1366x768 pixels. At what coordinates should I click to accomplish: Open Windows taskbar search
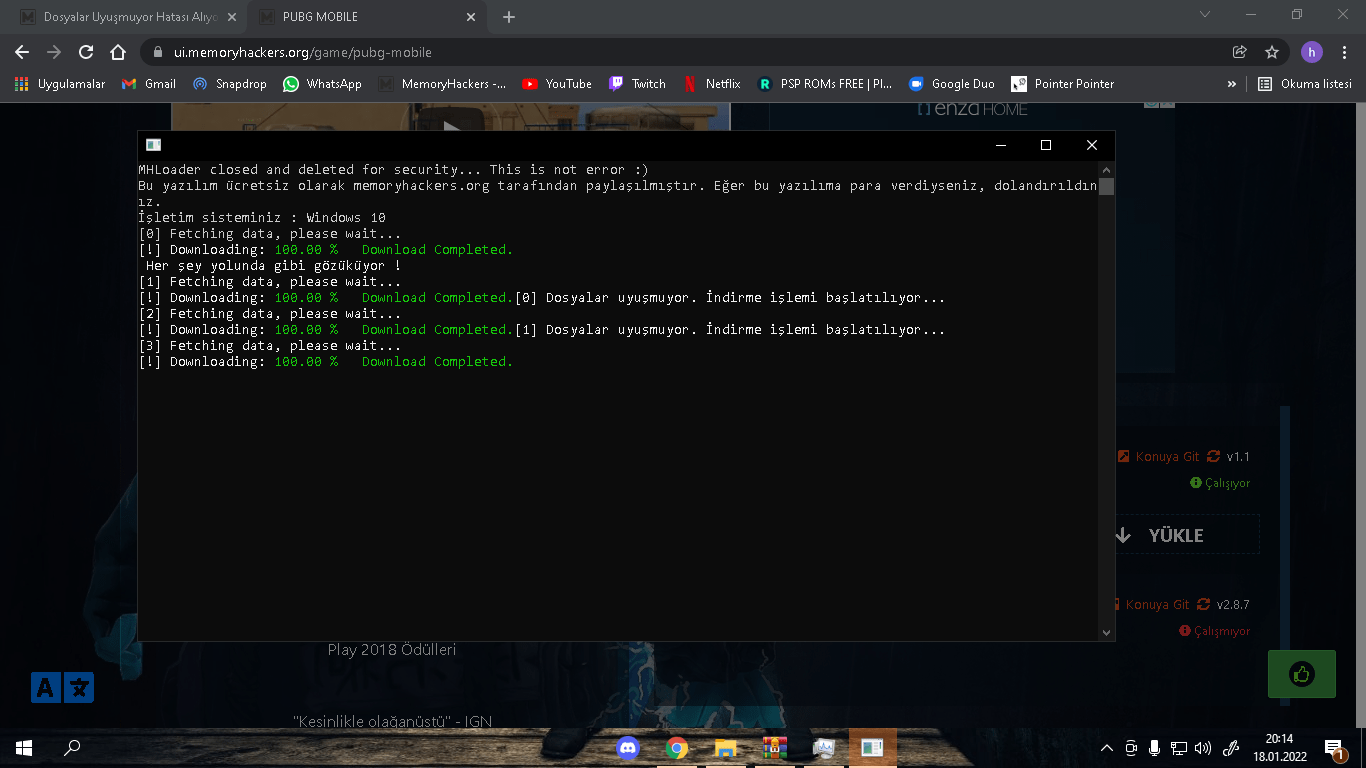72,747
